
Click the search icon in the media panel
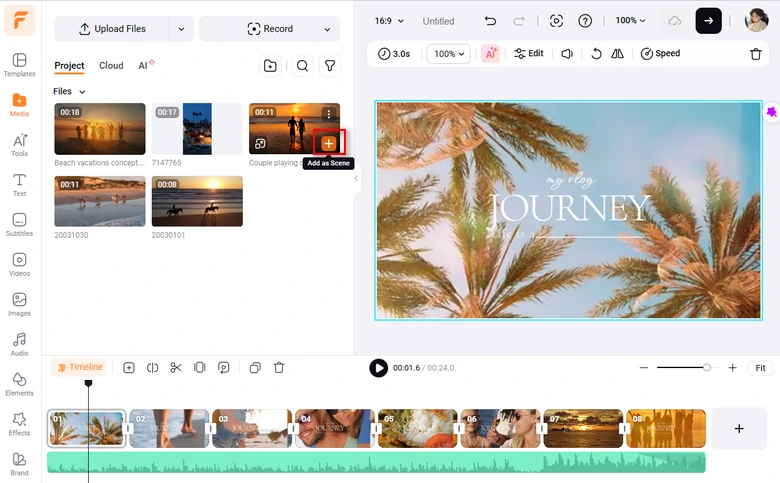pyautogui.click(x=302, y=66)
